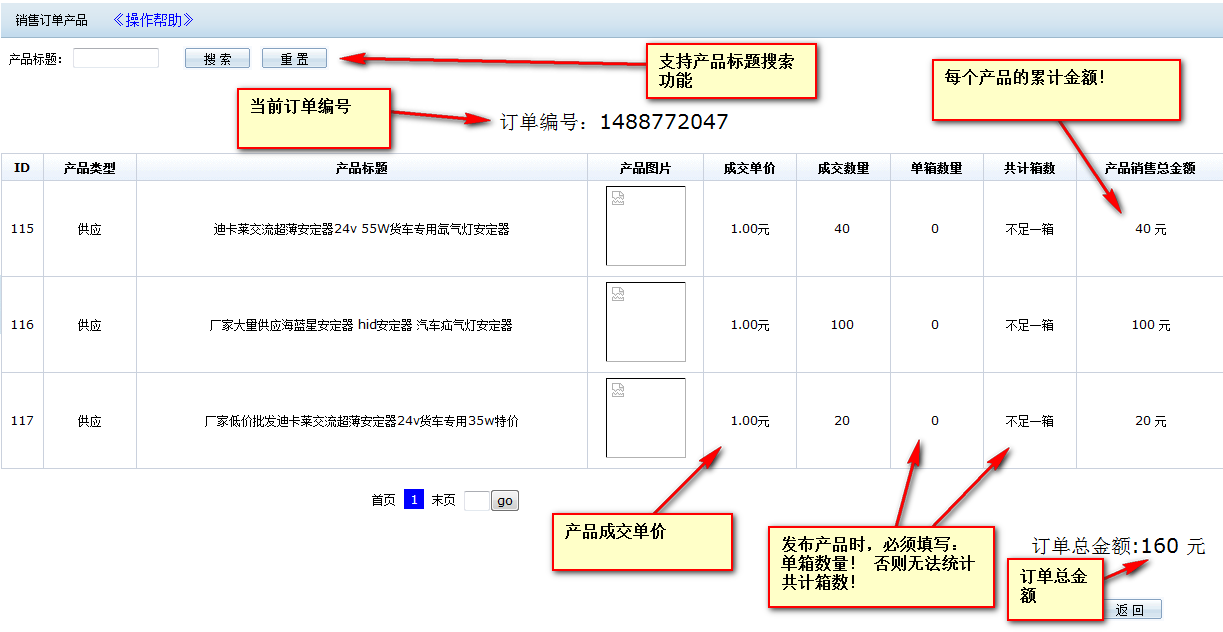Open the 操作帮助 help link
Viewport: 1223px width, 632px height.
click(x=153, y=20)
